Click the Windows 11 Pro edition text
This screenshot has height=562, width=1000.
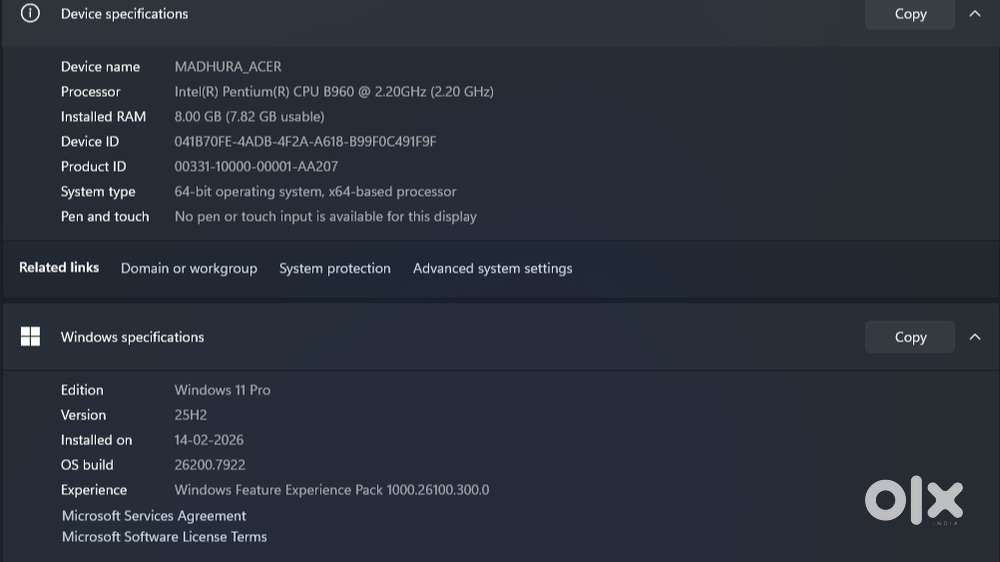(x=223, y=390)
